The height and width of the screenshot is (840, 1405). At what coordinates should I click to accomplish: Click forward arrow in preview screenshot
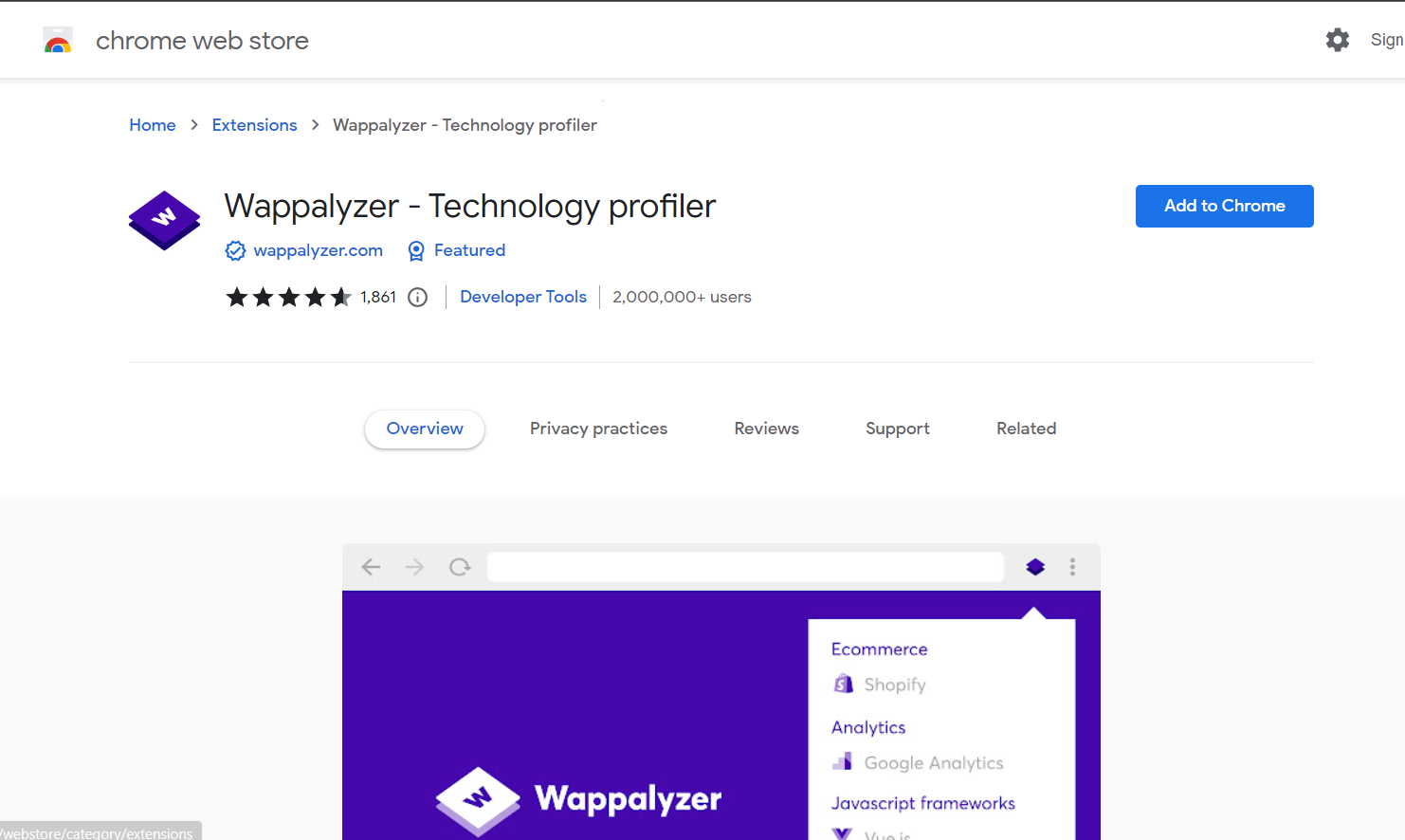tap(414, 567)
